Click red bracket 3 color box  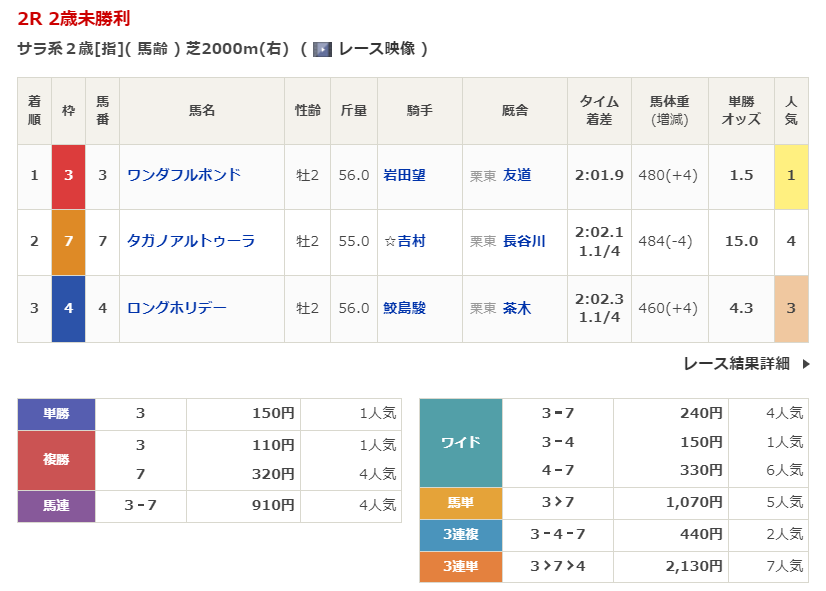(x=69, y=176)
